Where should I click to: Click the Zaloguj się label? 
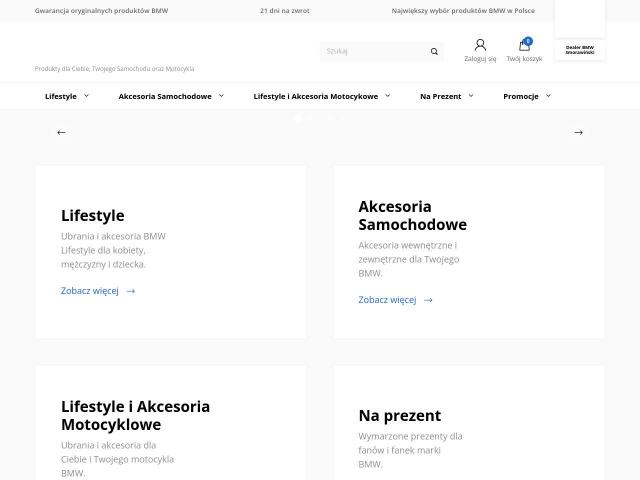(x=480, y=59)
